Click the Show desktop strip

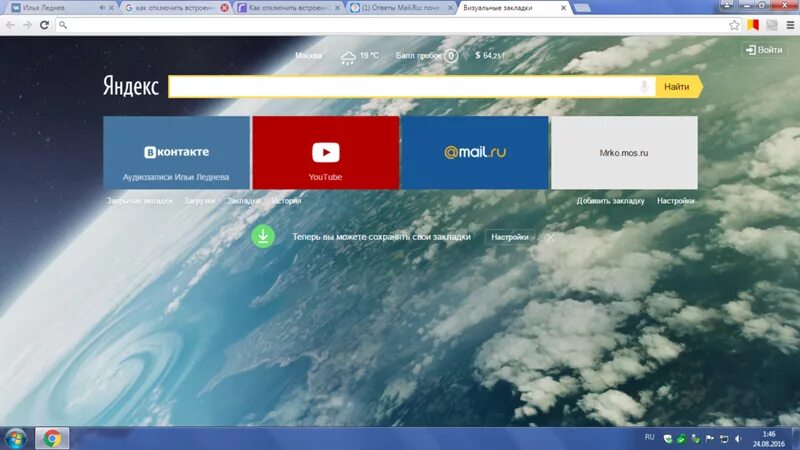click(795, 439)
